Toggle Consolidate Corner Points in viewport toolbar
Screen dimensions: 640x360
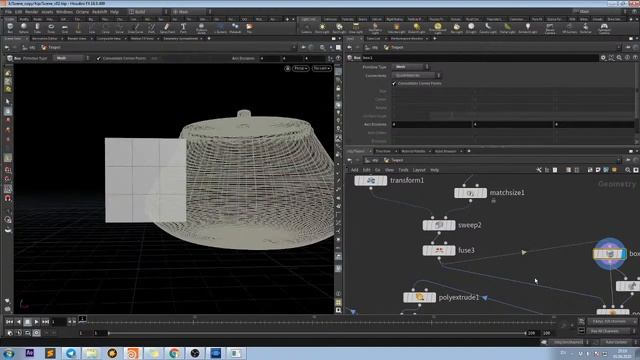99,58
